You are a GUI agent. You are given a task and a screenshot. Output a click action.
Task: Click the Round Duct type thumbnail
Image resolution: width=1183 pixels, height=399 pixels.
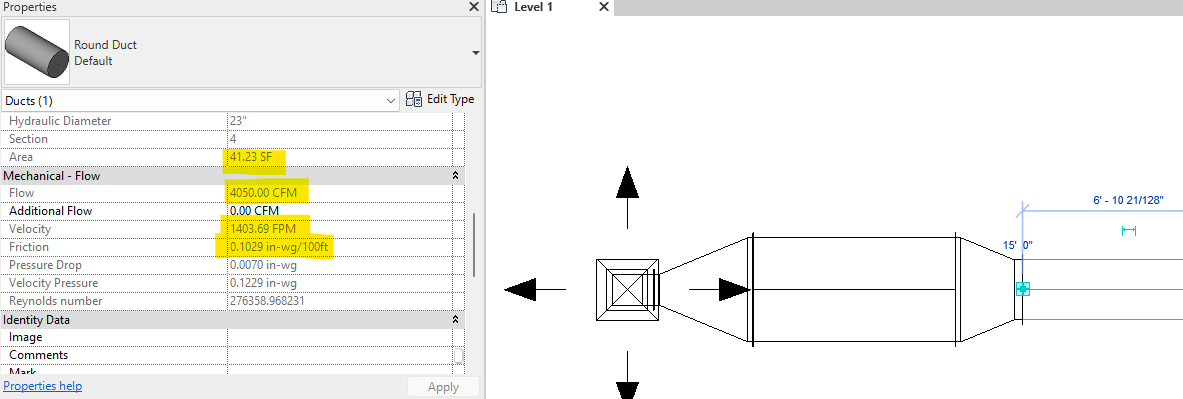tap(37, 53)
